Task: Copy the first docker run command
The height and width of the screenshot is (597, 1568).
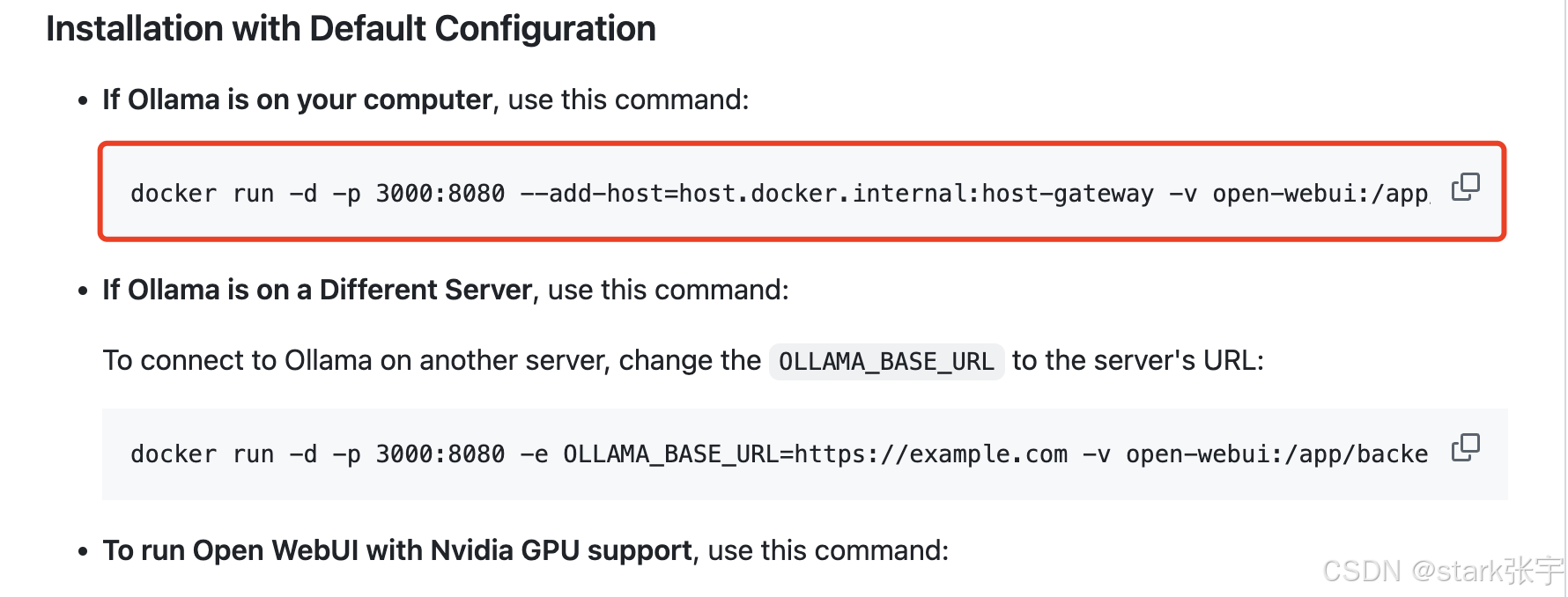Action: click(1465, 187)
